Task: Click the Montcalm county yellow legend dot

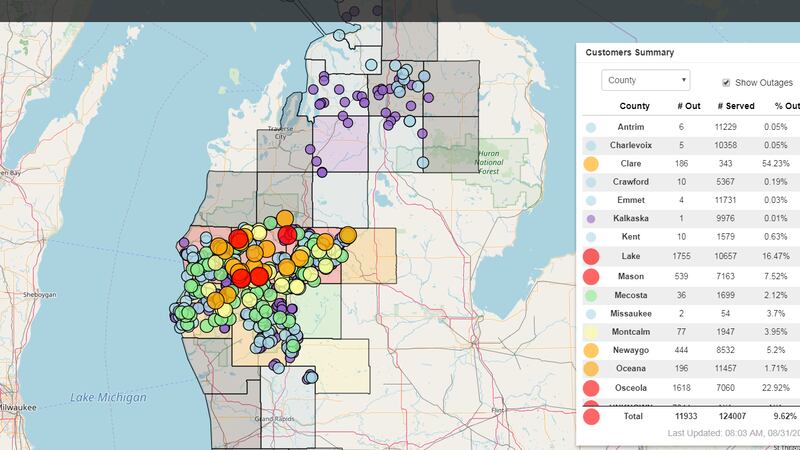Action: coord(591,332)
